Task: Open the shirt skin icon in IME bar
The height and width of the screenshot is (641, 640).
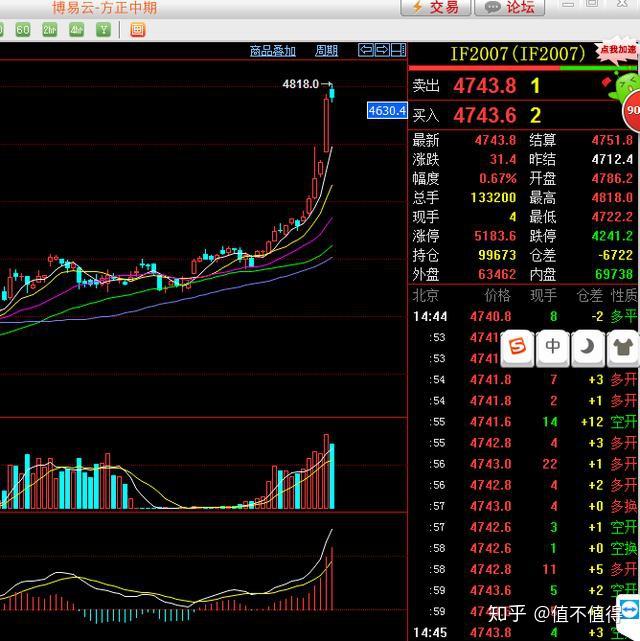Action: point(623,347)
